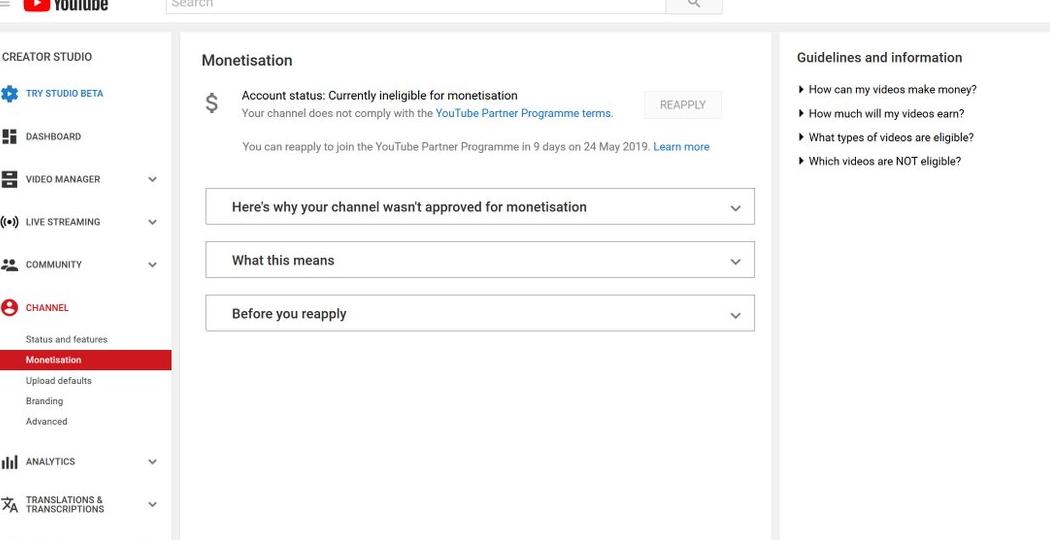Click the Monetisation page title
Image resolution: width=1050 pixels, height=540 pixels.
[x=247, y=60]
